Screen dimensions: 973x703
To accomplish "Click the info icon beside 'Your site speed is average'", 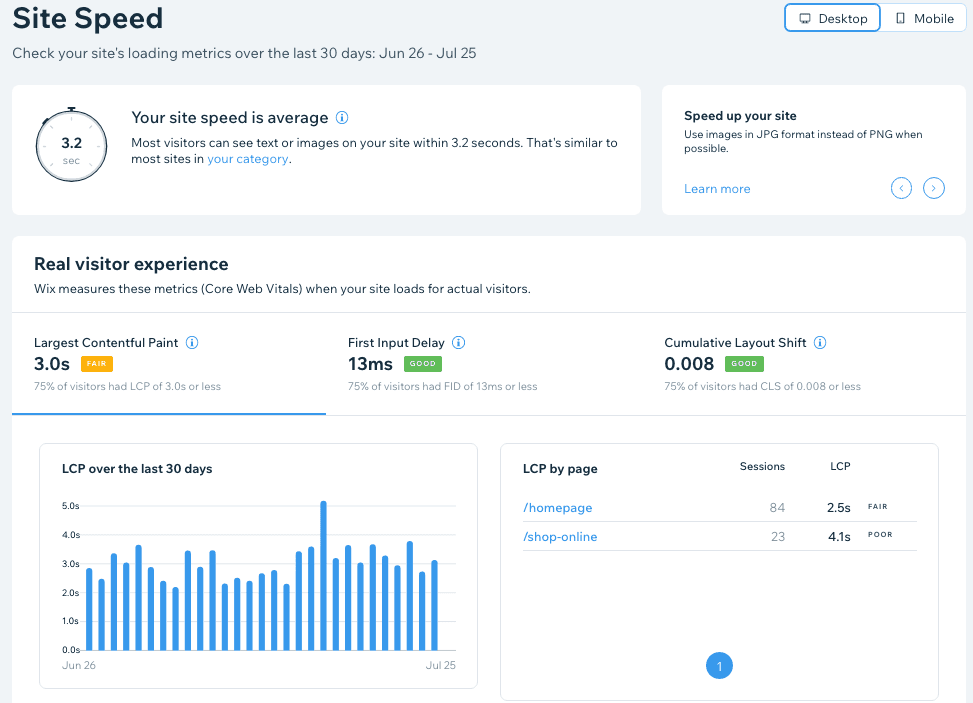I will (x=342, y=117).
